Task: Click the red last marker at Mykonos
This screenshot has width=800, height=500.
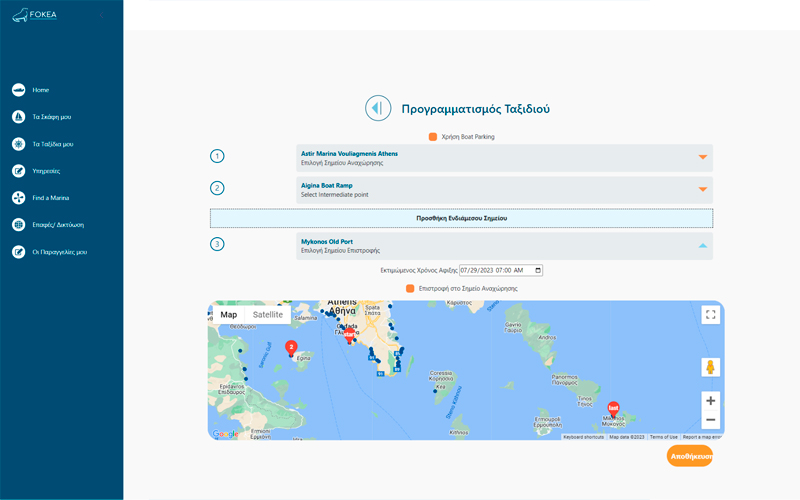Action: [x=613, y=409]
